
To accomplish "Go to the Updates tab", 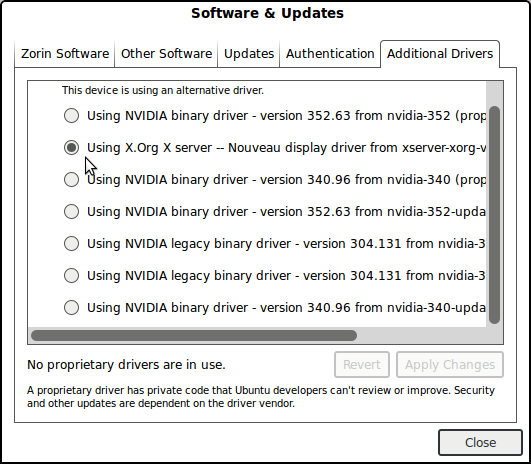I will (249, 54).
